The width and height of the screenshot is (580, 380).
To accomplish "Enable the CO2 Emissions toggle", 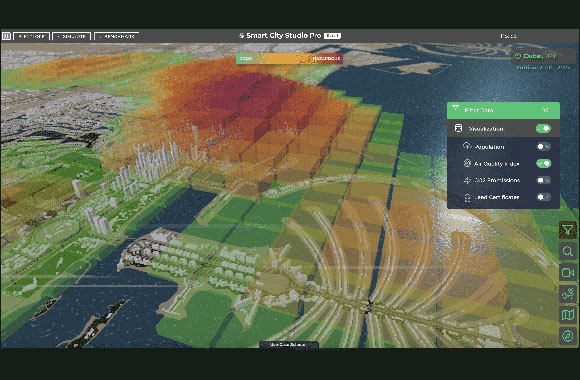I will pyautogui.click(x=543, y=180).
